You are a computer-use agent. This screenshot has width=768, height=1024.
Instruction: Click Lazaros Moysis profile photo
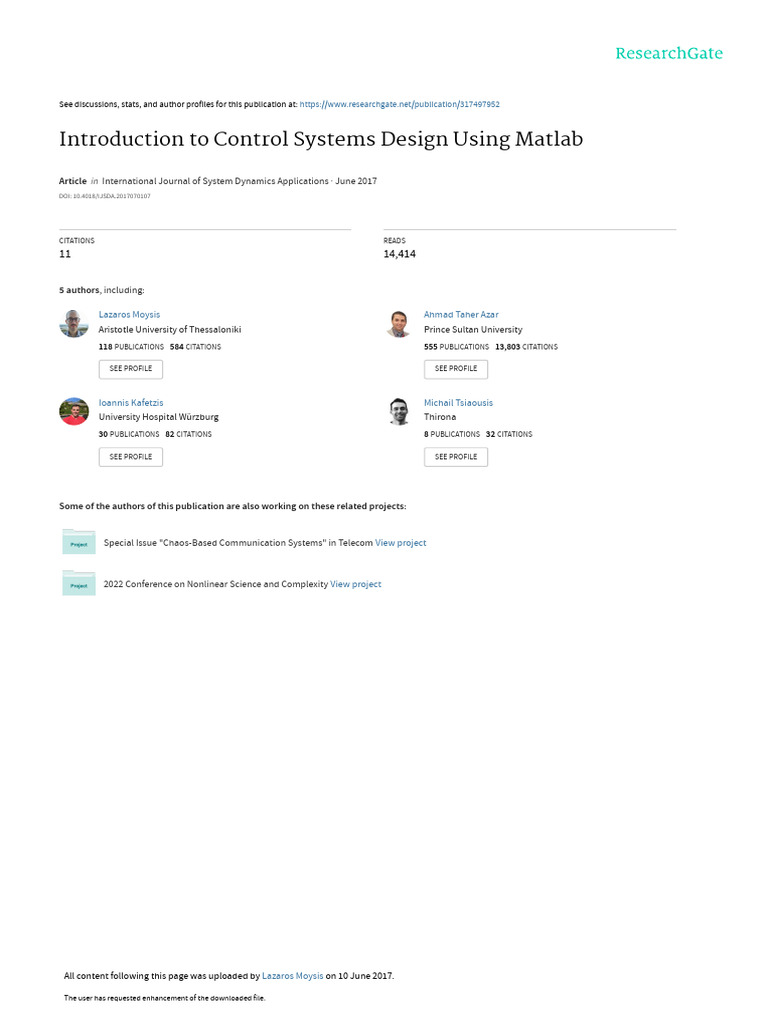pyautogui.click(x=74, y=324)
